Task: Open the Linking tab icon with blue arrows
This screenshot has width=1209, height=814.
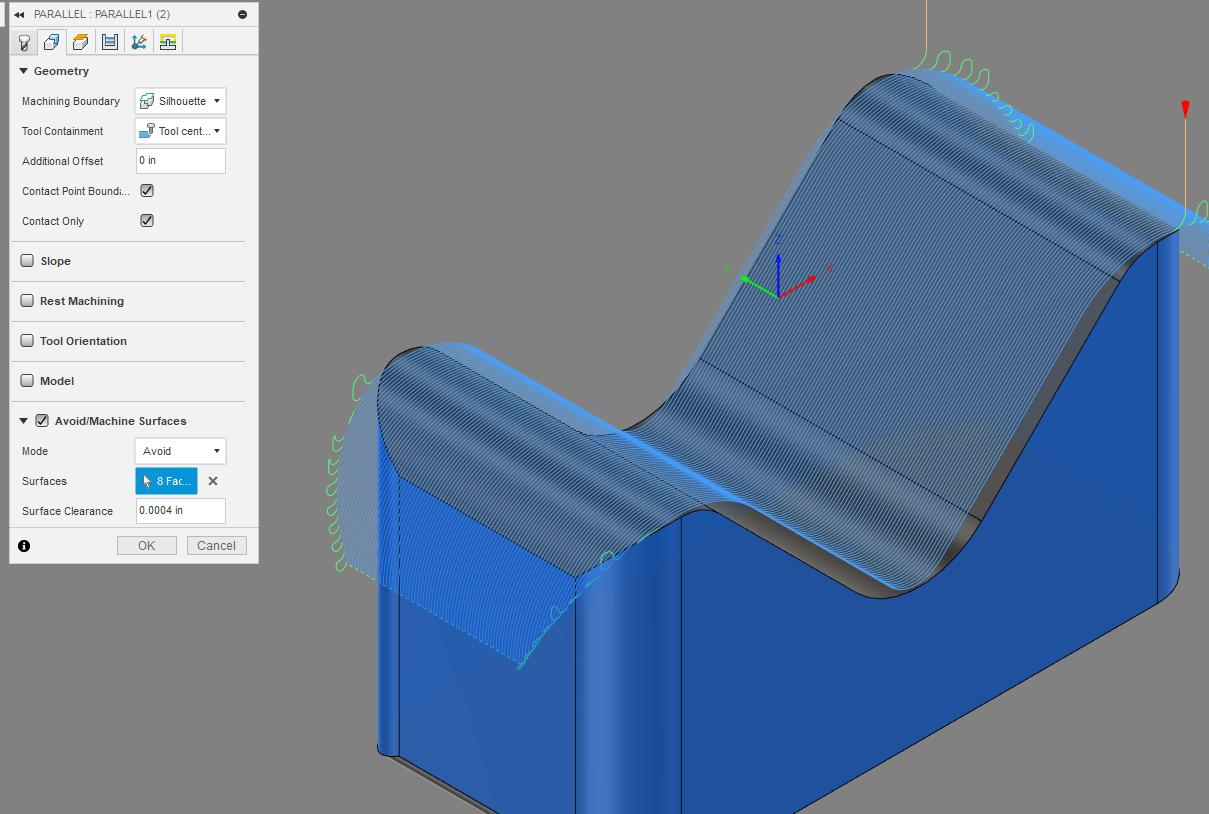Action: coord(138,41)
